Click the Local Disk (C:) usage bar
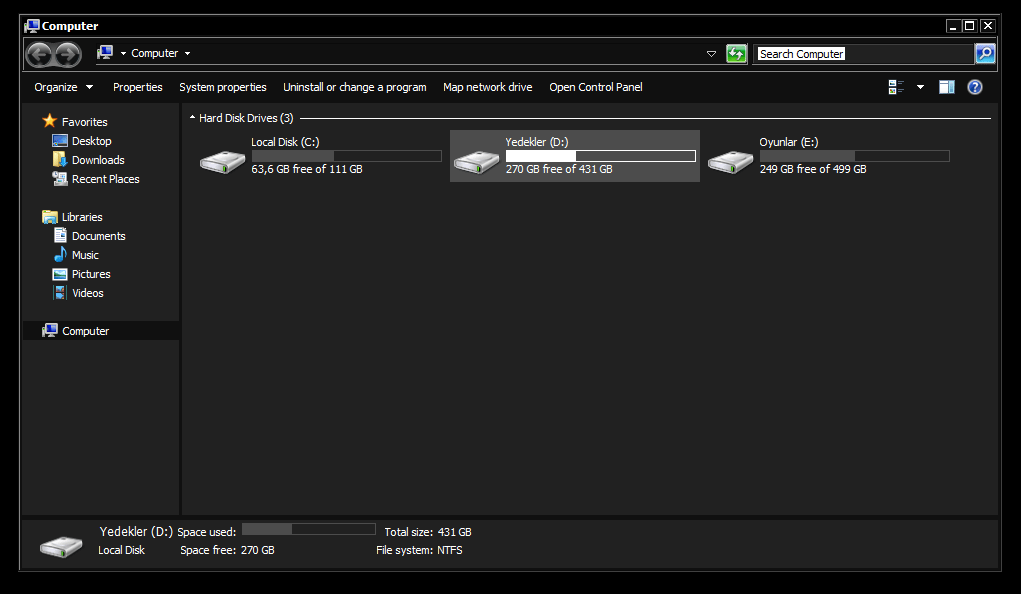The width and height of the screenshot is (1021, 594). coord(346,156)
